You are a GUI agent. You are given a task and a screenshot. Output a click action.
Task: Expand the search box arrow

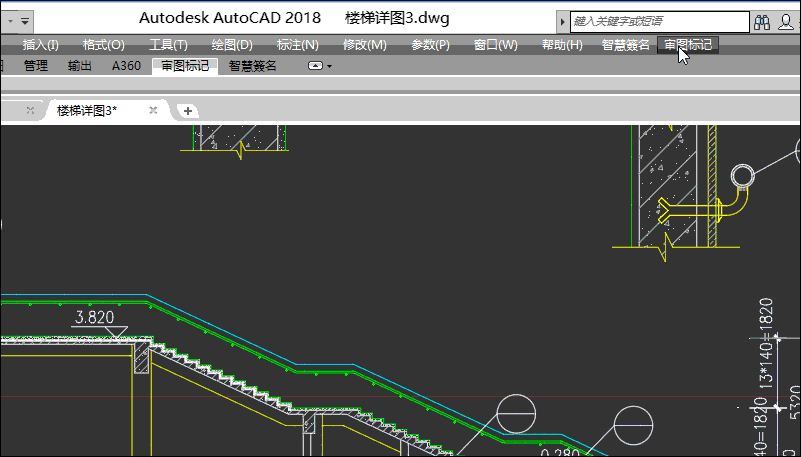click(x=564, y=21)
